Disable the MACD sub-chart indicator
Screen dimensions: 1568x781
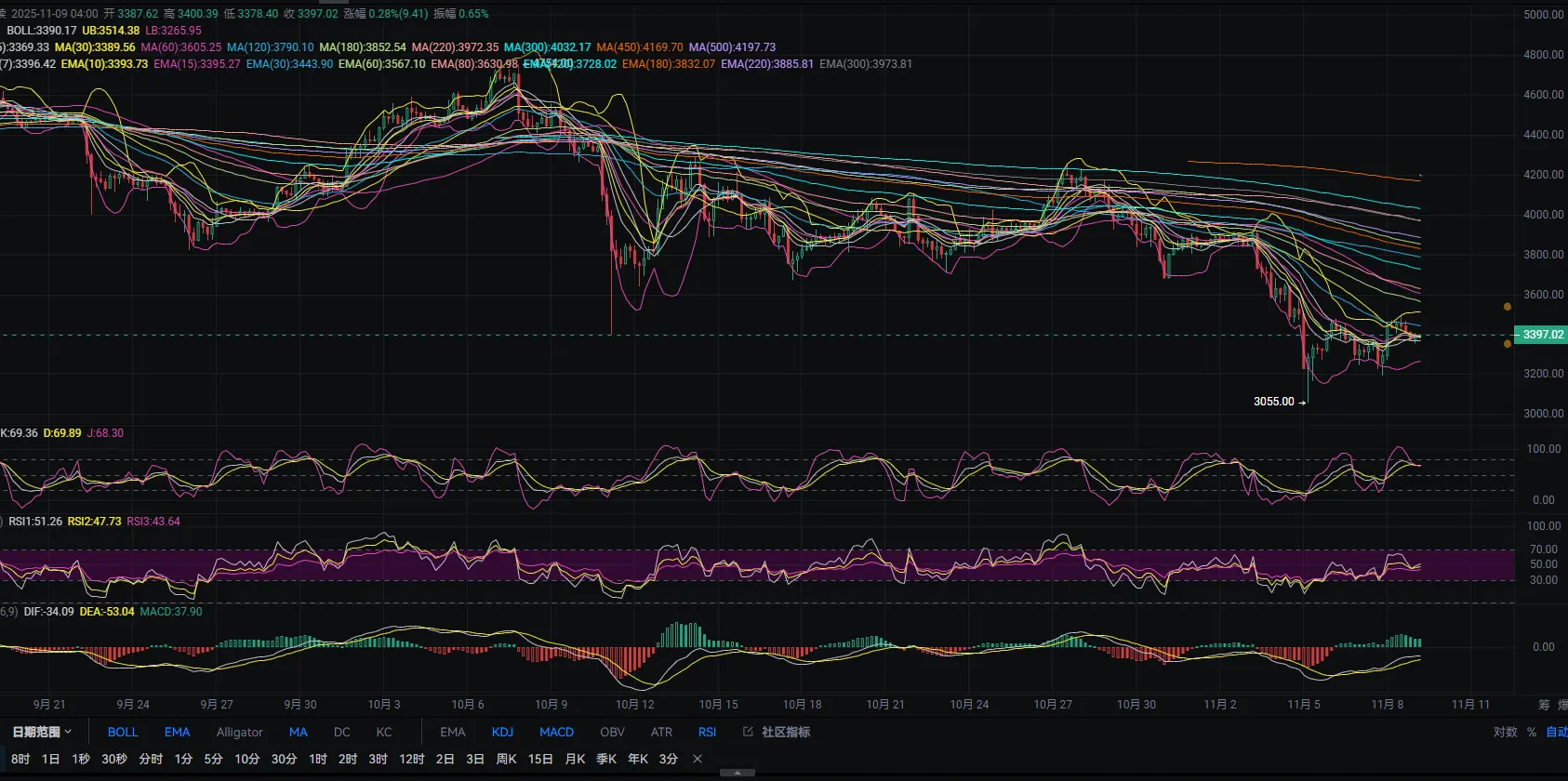[556, 732]
